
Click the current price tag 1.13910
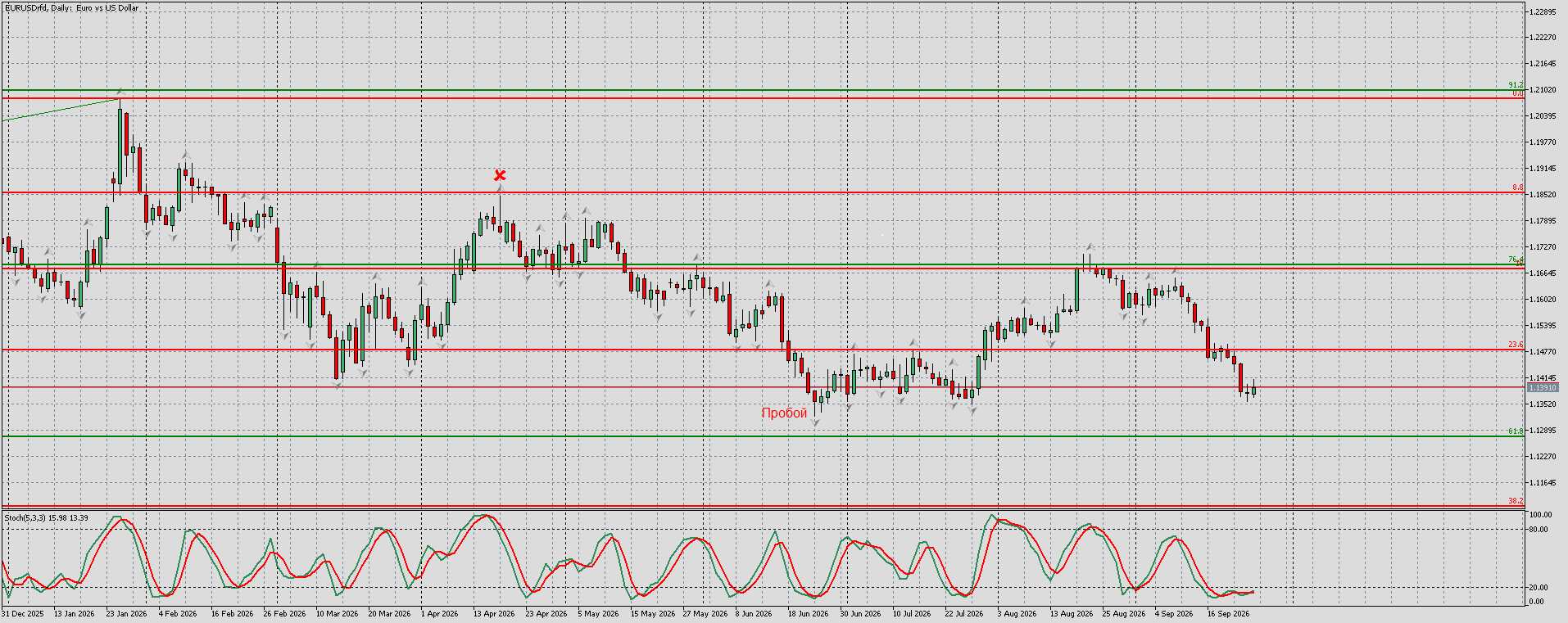click(1543, 387)
